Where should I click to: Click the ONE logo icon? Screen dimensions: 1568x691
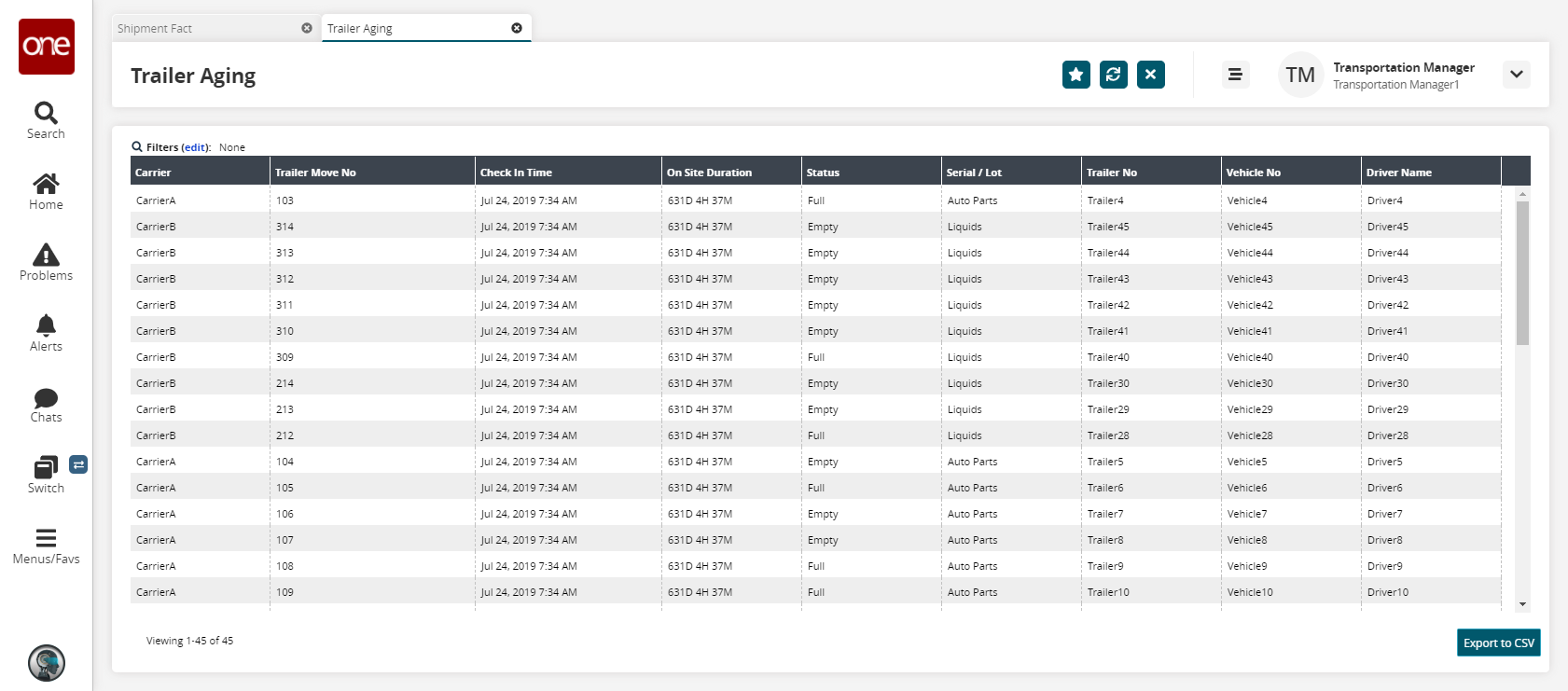point(47,47)
